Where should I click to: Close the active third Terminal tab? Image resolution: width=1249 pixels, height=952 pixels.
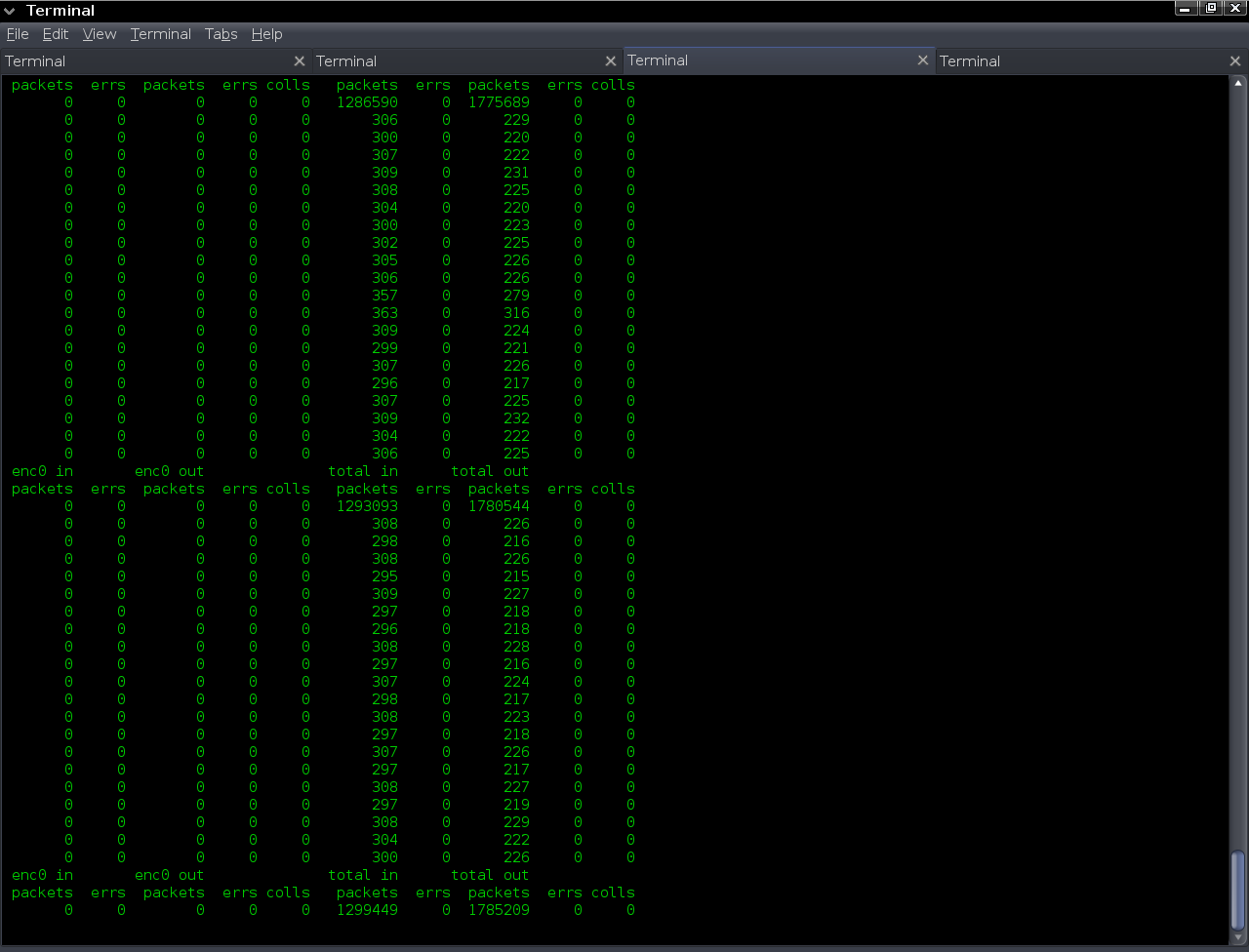[923, 60]
